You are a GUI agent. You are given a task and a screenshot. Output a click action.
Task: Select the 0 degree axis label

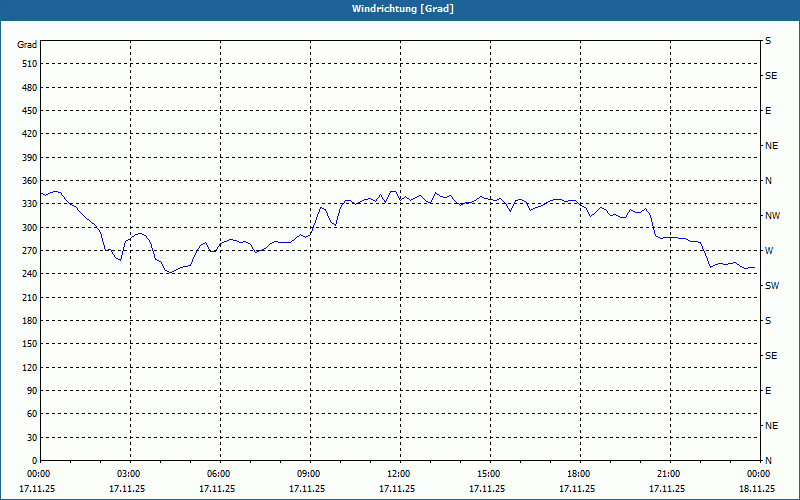click(x=35, y=461)
